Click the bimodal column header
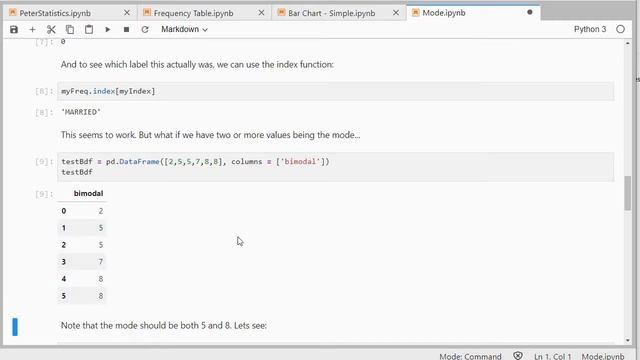 pos(88,193)
